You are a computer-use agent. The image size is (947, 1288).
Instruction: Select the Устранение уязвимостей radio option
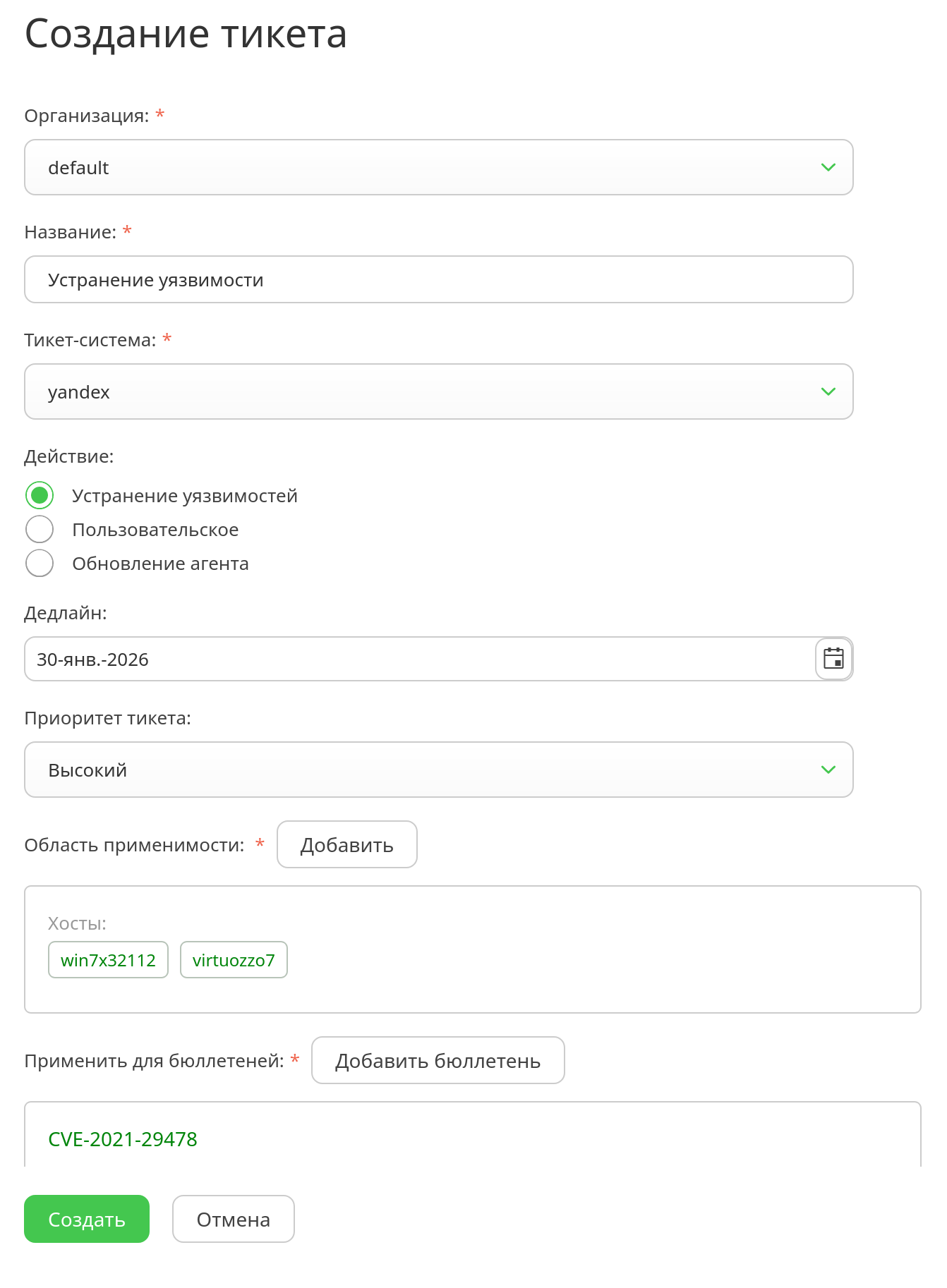click(x=40, y=496)
